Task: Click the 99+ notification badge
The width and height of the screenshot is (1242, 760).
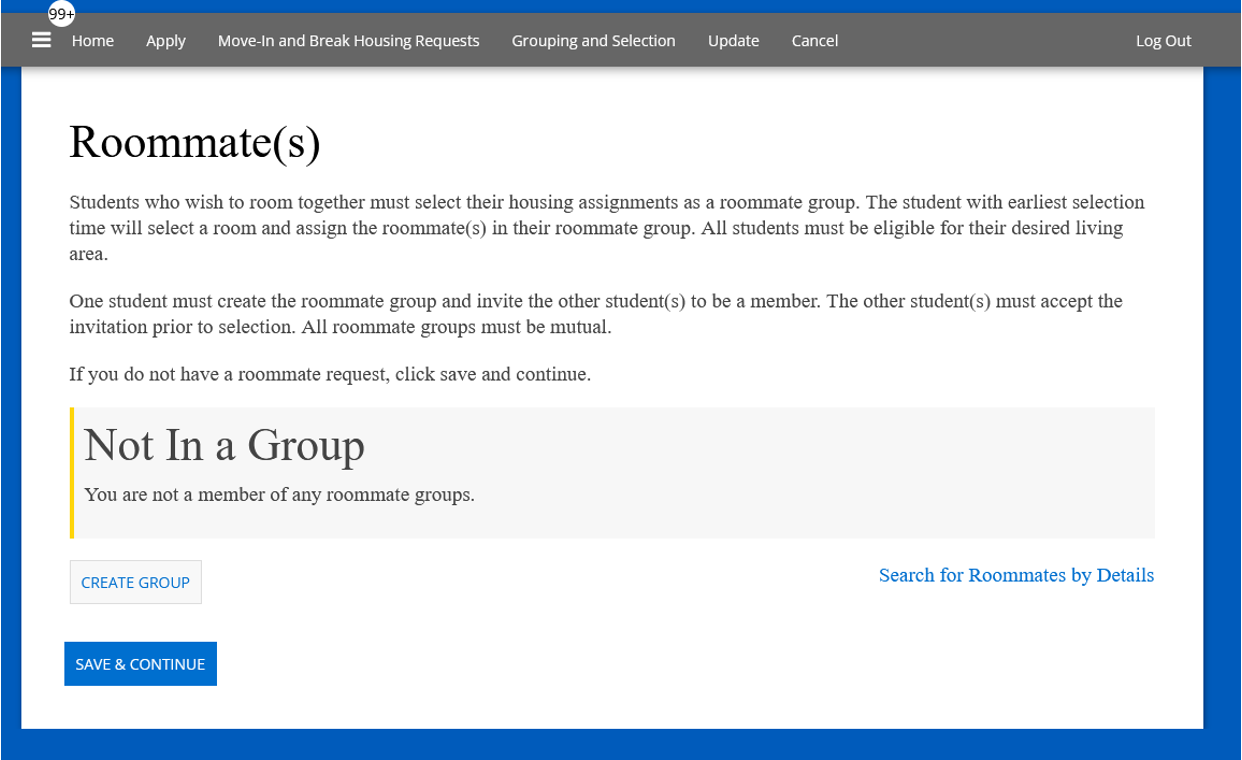Action: 61,14
